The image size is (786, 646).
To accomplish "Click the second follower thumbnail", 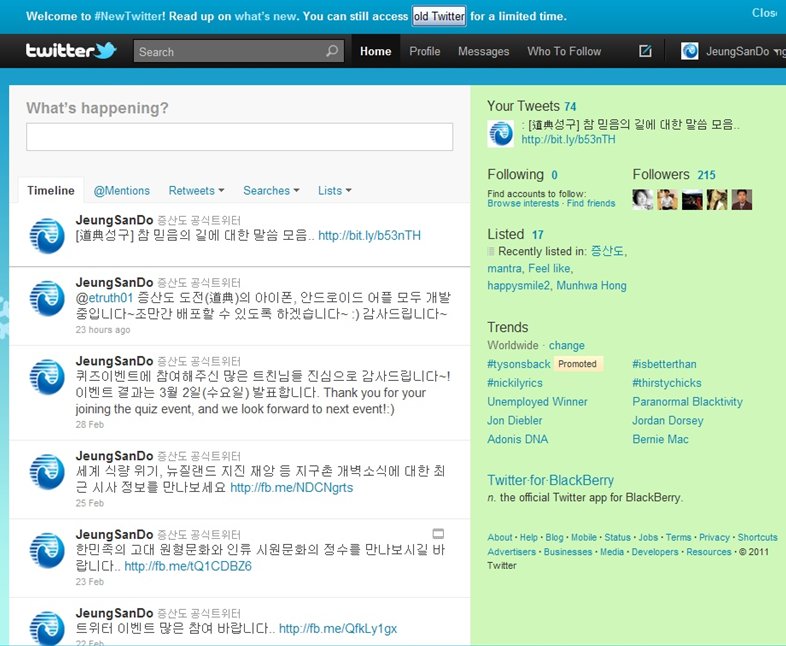I will (x=667, y=199).
